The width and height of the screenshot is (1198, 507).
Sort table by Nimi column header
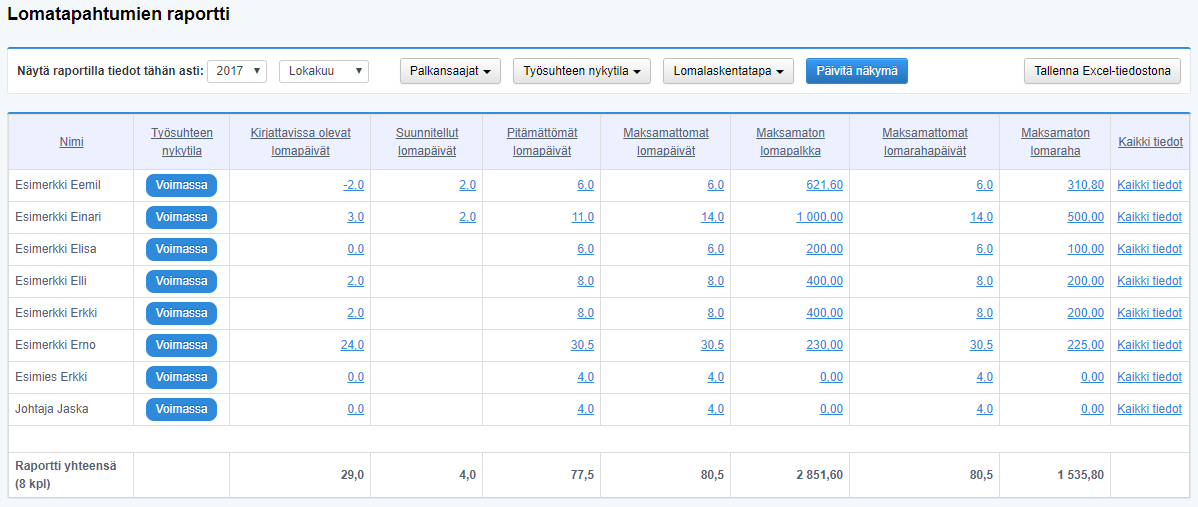71,142
